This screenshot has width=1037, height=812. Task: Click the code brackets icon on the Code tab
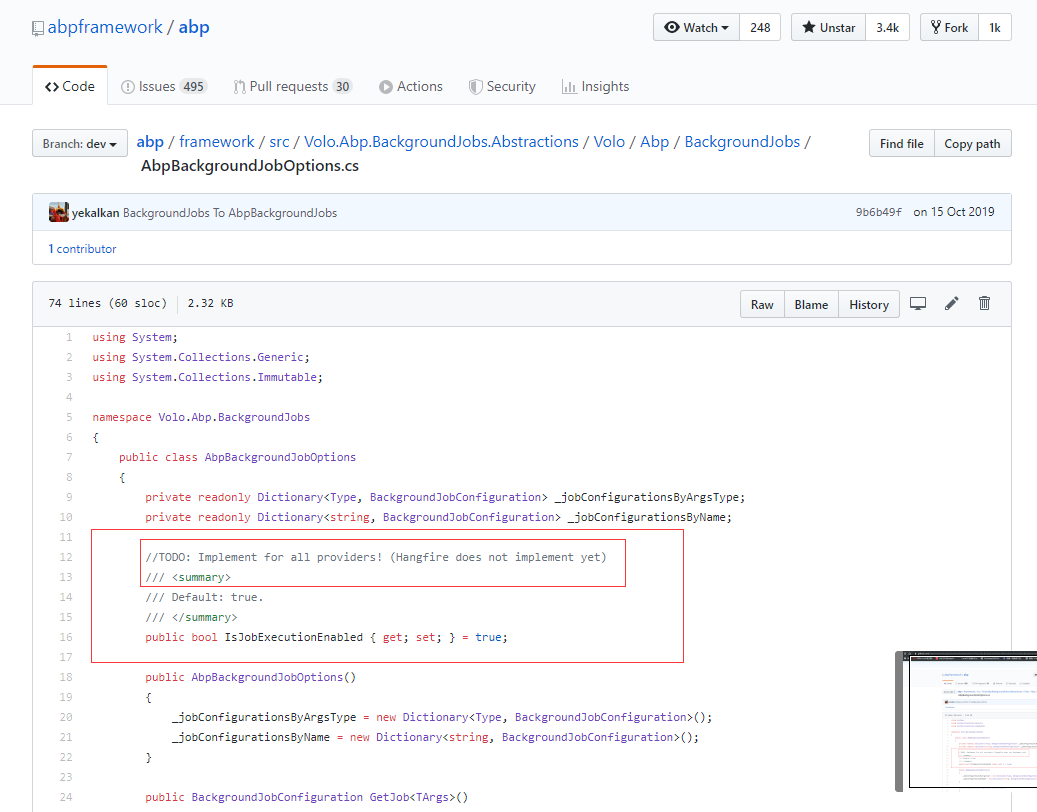[55, 86]
